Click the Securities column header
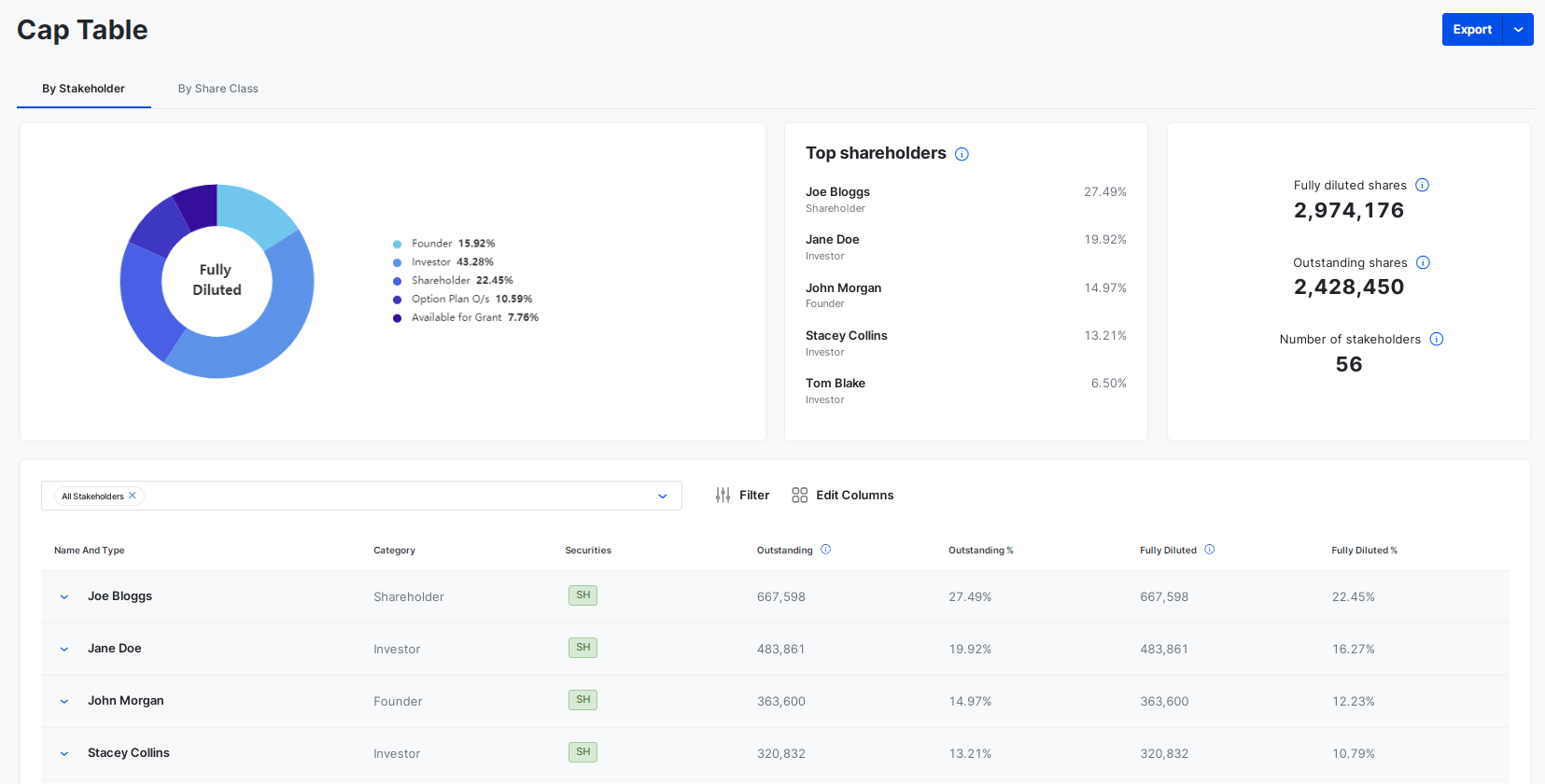 588,551
